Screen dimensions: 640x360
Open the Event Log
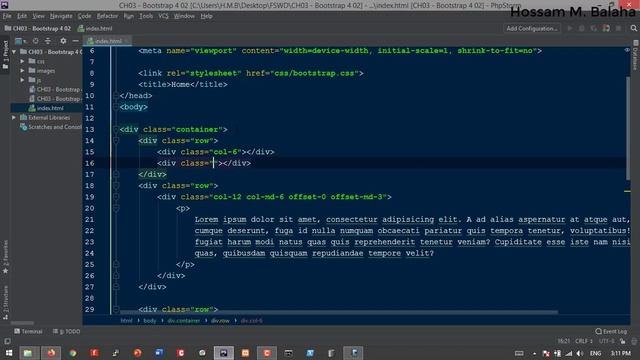tap(611, 331)
